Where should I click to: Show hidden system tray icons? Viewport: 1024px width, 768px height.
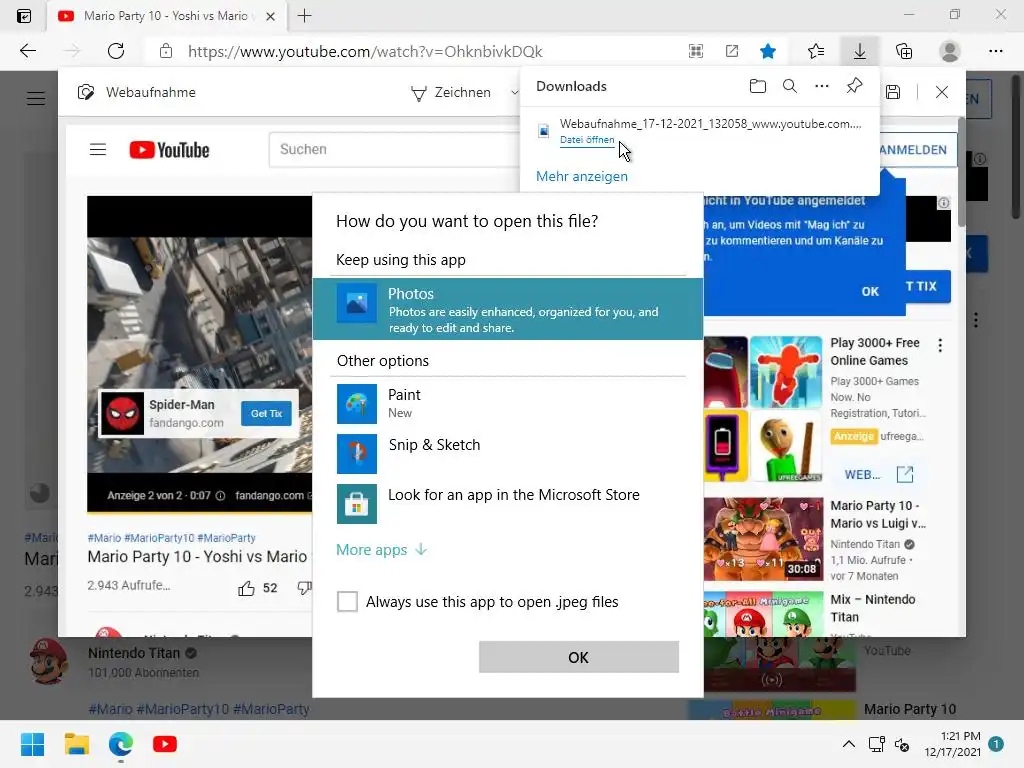[848, 744]
